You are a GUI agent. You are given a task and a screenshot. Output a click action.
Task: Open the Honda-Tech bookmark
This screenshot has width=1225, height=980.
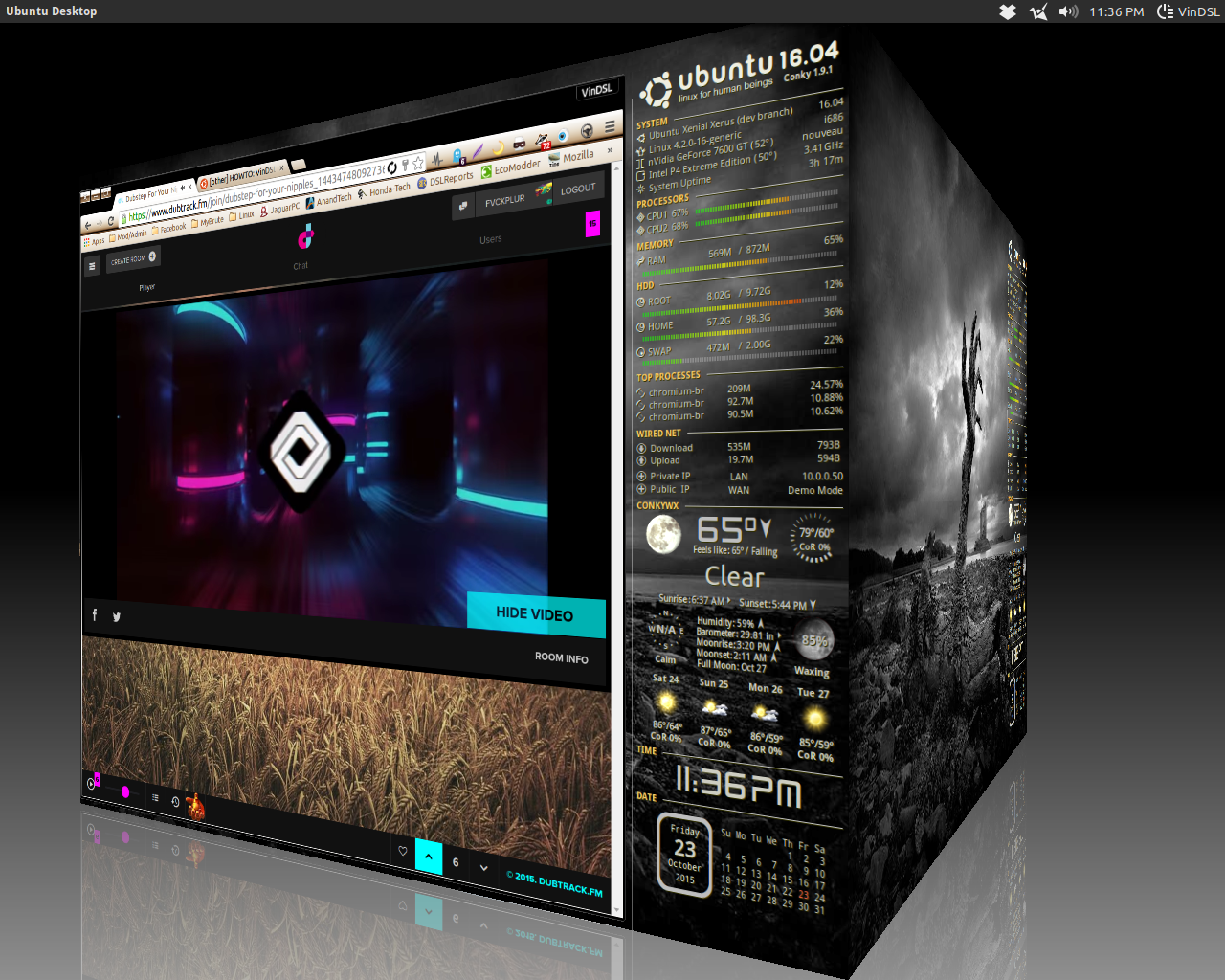(384, 190)
